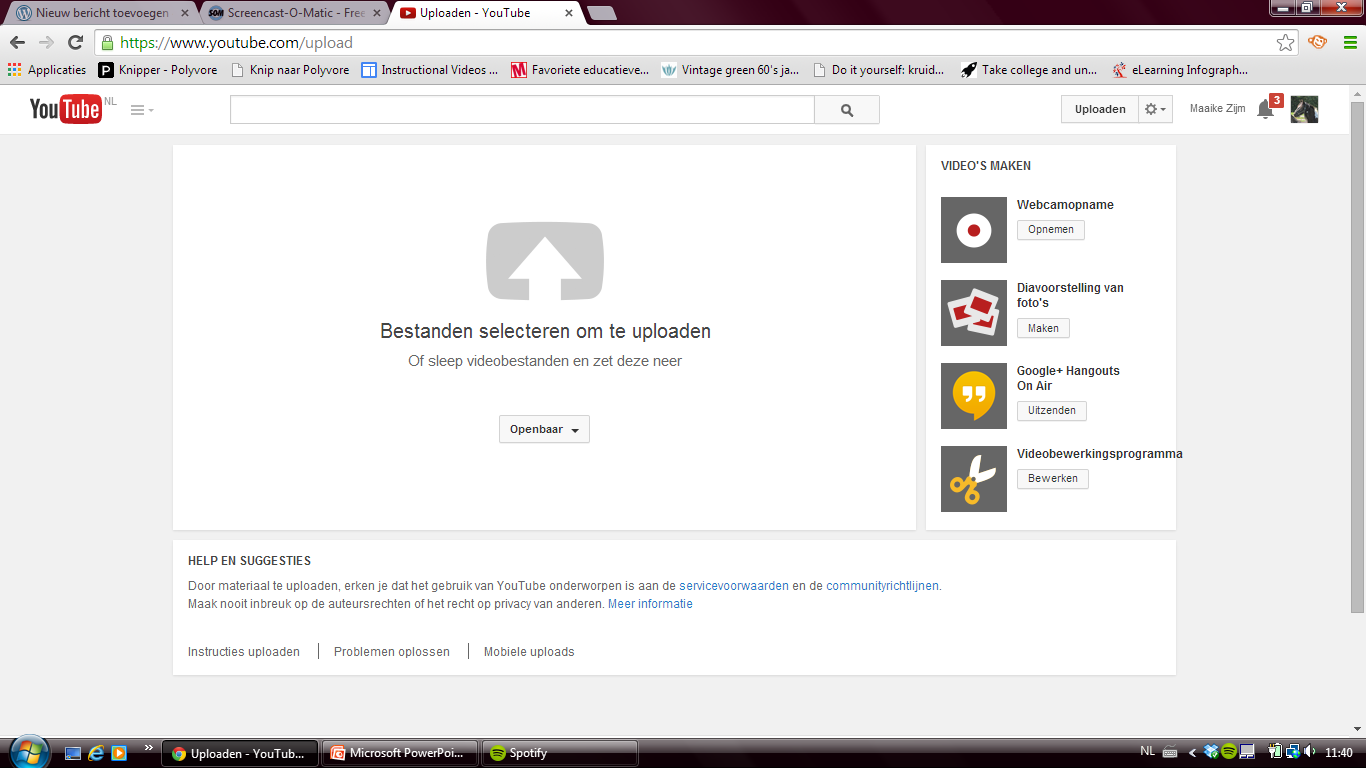Open the scissors Videobewerkingsprogramma icon
The width and height of the screenshot is (1366, 768).
[x=973, y=479]
